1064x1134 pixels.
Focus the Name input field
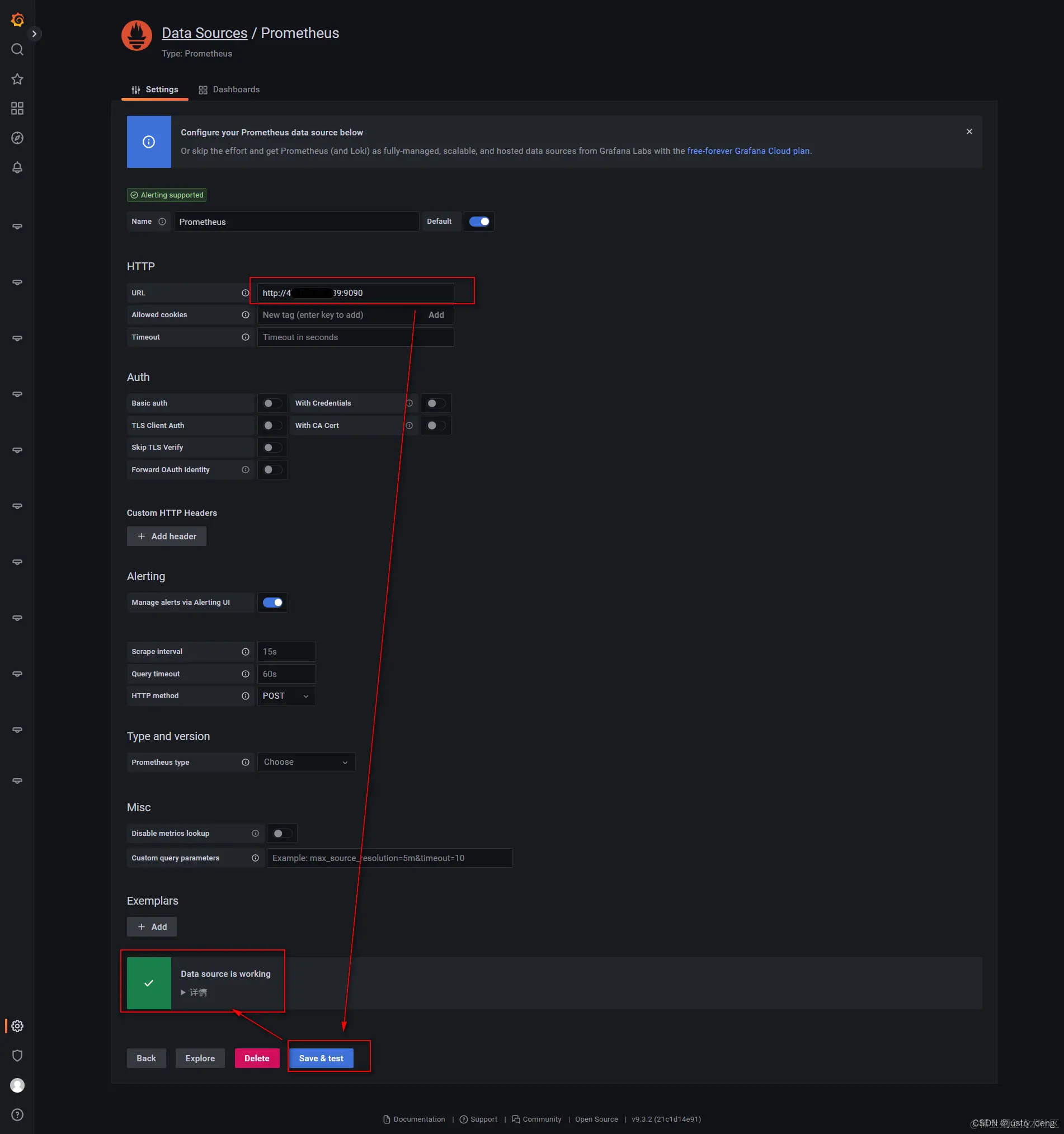coord(296,222)
